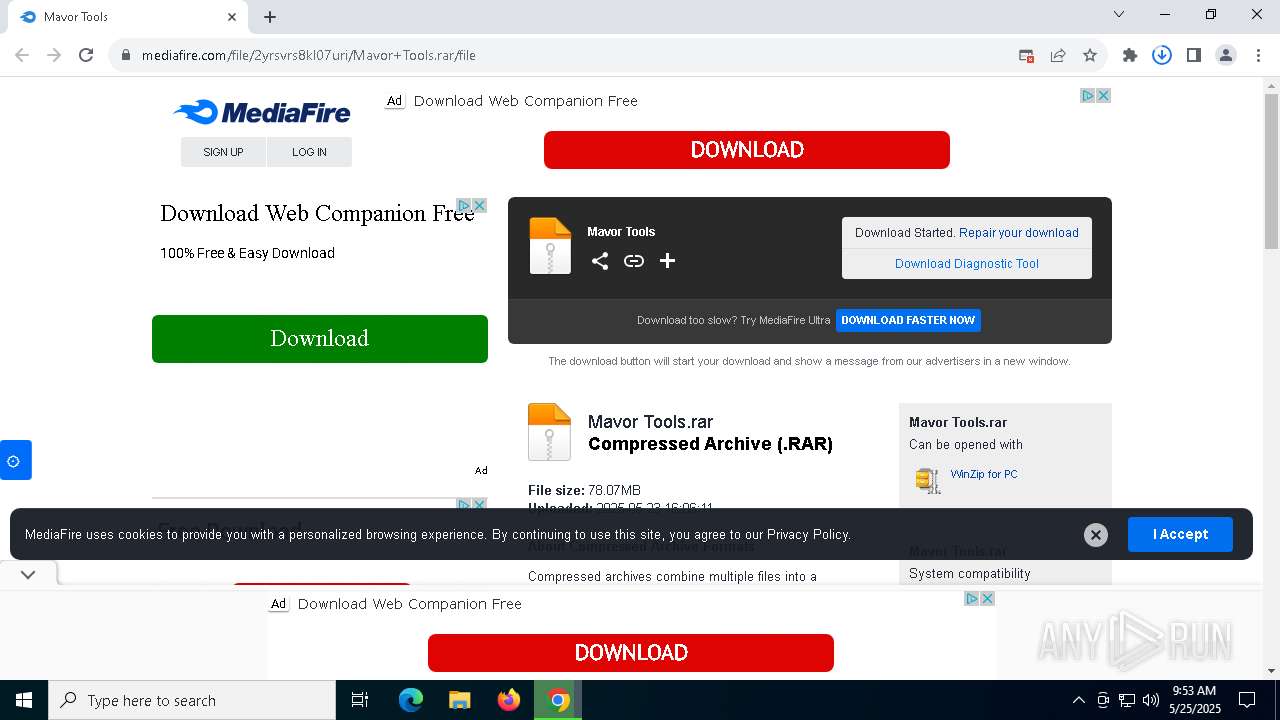The width and height of the screenshot is (1280, 720).
Task: Click the pop-up blocked icon in address bar
Action: [x=1026, y=55]
